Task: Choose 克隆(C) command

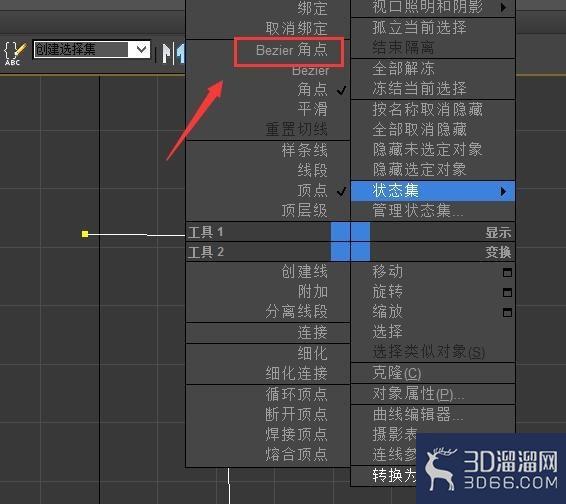Action: 397,373
